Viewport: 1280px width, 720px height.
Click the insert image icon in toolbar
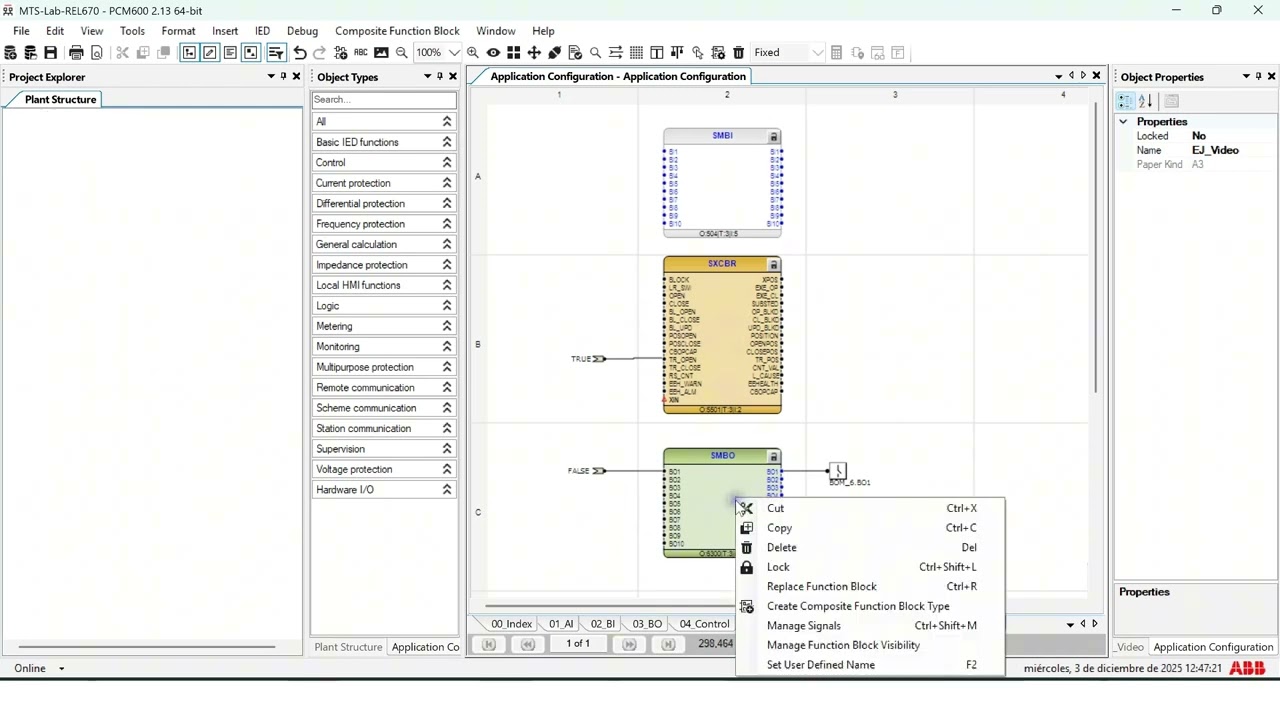381,53
